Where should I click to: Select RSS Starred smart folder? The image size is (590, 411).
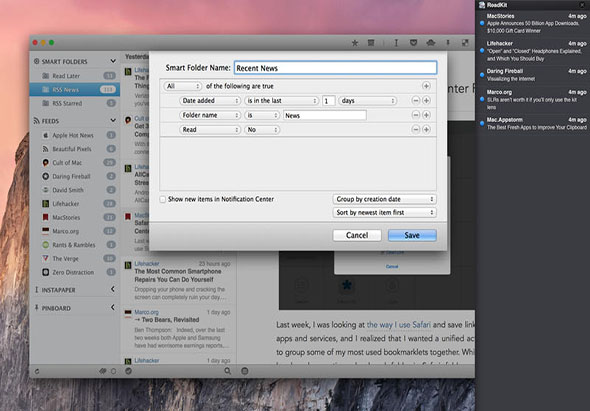coord(75,103)
